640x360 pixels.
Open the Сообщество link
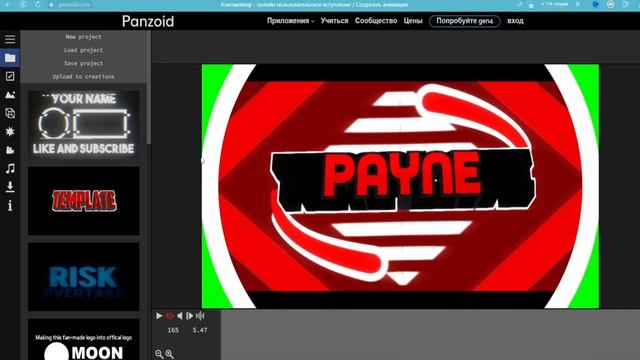[376, 21]
